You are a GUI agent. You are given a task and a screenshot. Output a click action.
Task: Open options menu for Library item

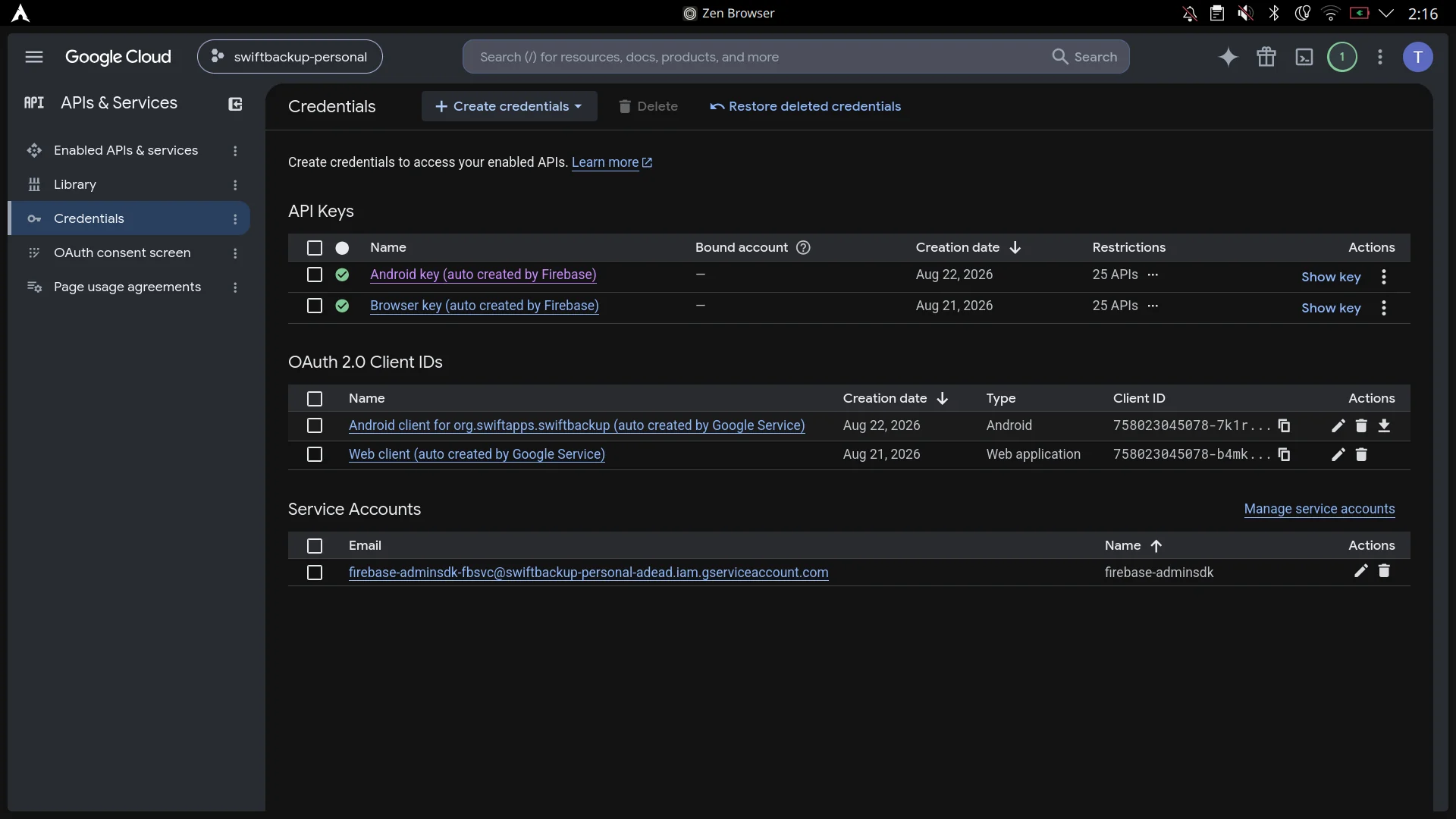pyautogui.click(x=235, y=185)
